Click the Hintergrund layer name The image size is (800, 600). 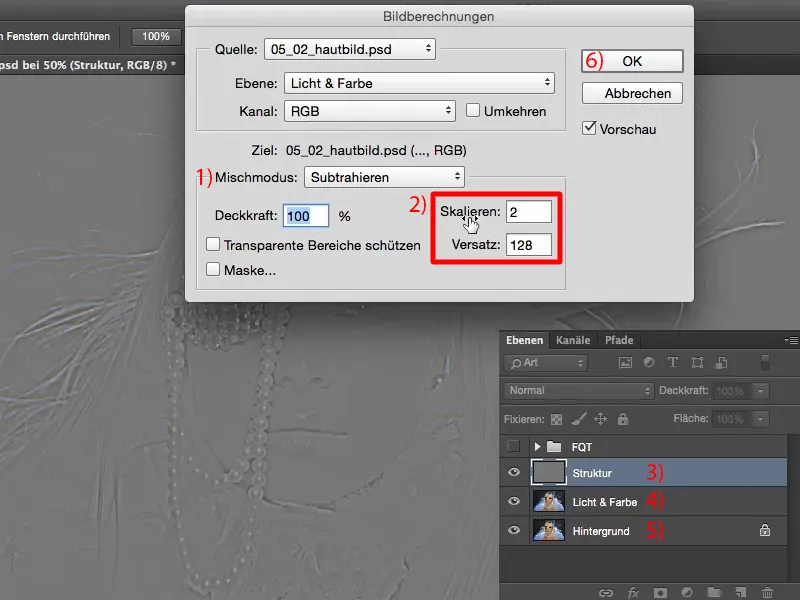(601, 531)
